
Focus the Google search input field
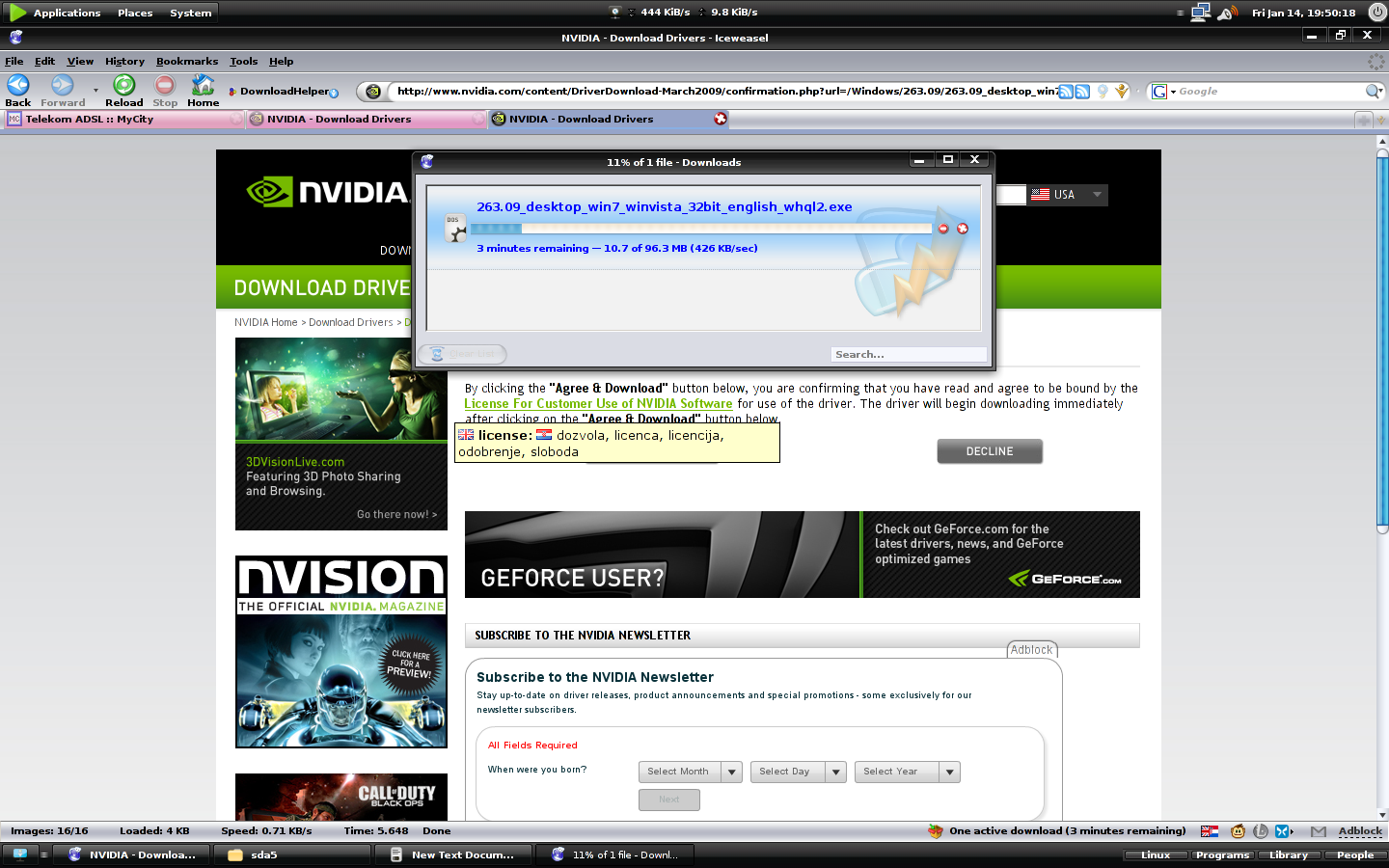[1270, 92]
